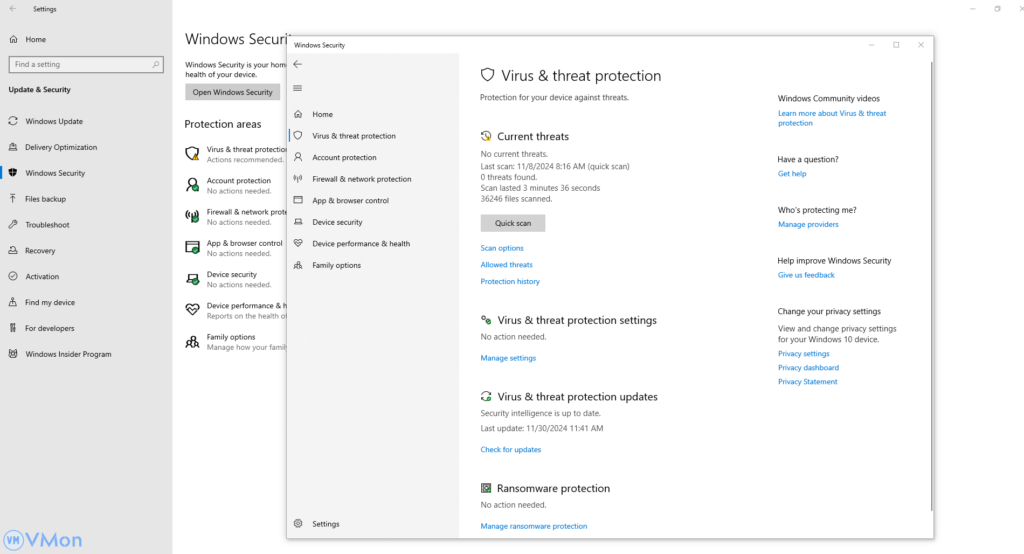Click the Windows Security shield icon in Settings
Viewport: 1024px width, 554px height.
point(13,172)
